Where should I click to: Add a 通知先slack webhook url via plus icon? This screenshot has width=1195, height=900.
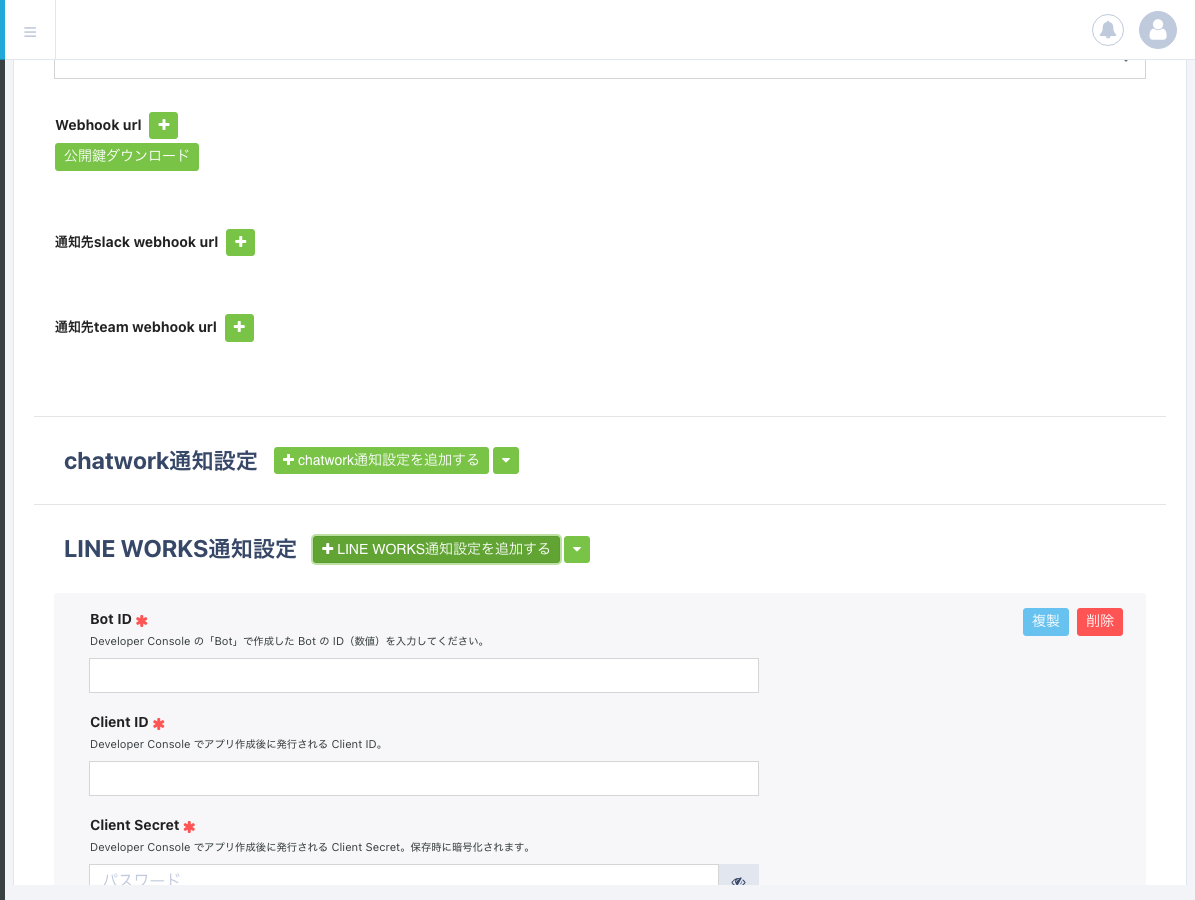click(x=240, y=242)
